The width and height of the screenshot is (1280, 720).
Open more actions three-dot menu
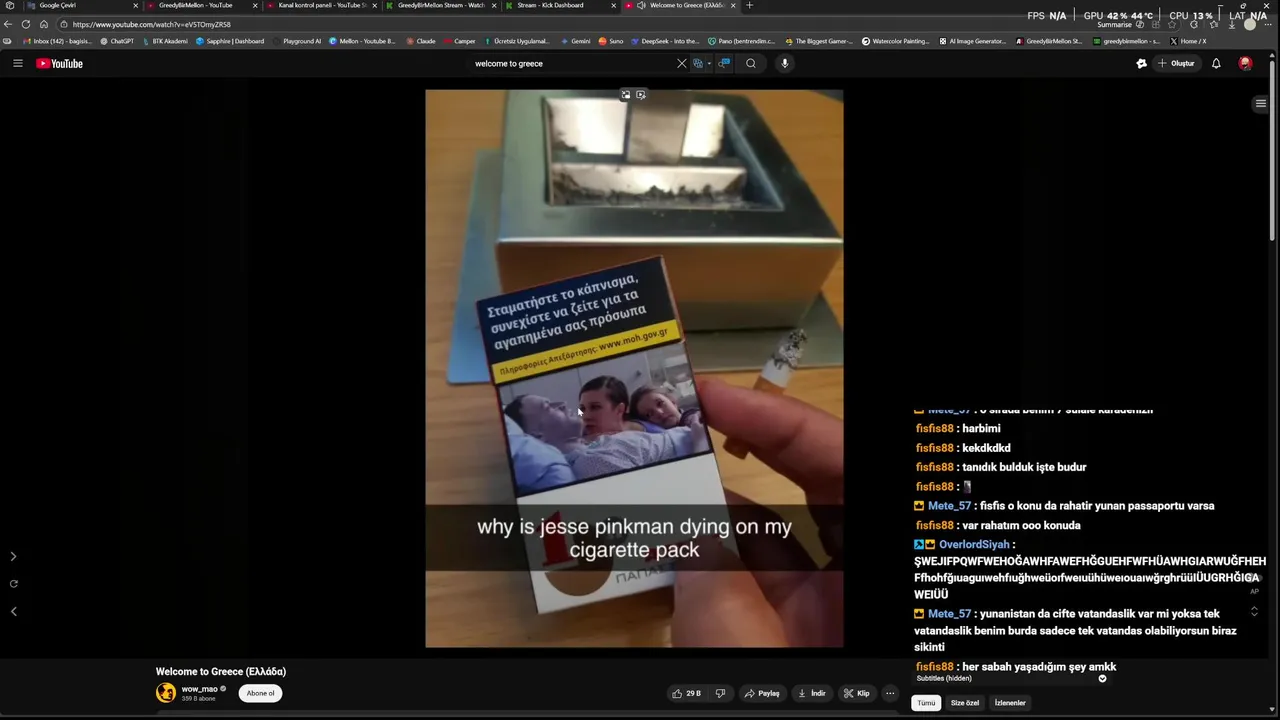(x=890, y=693)
